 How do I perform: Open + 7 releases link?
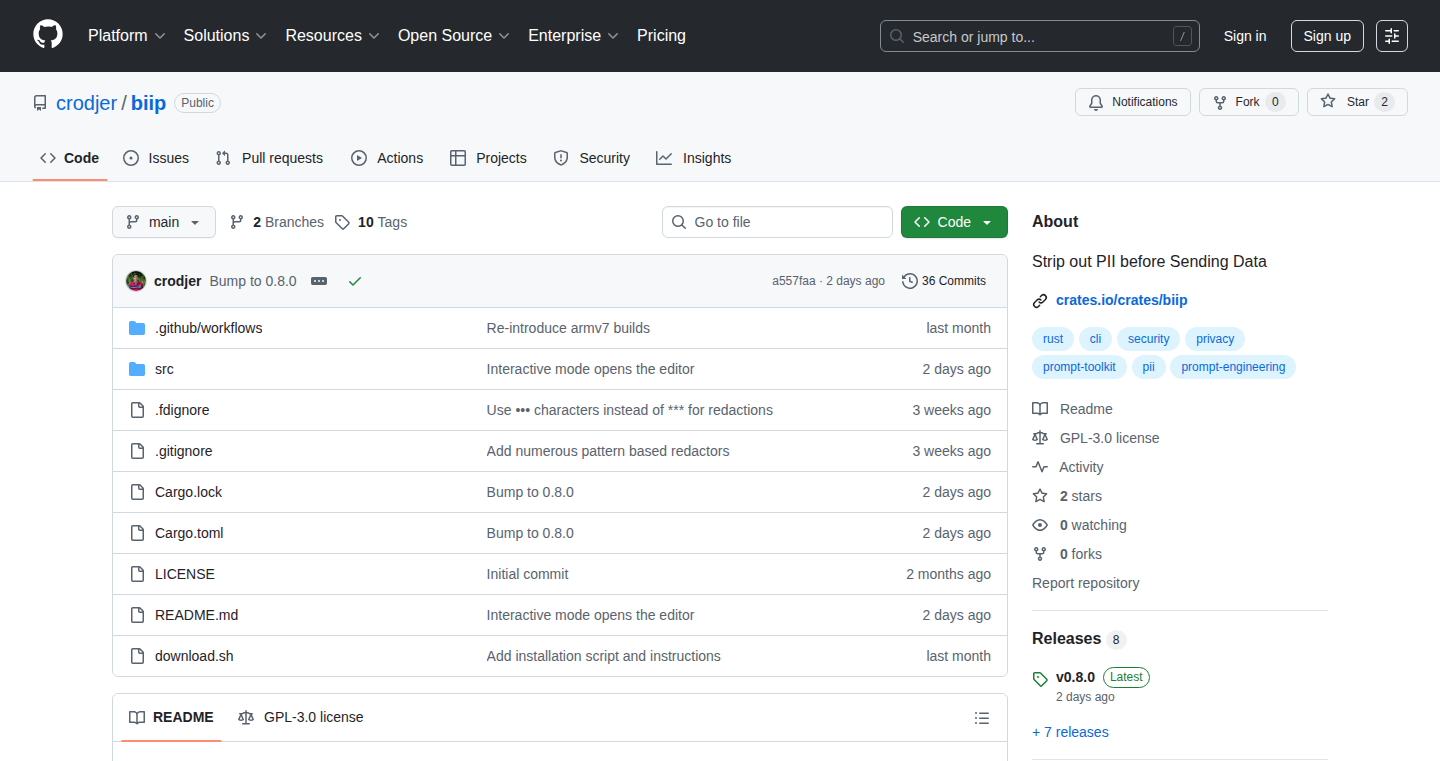click(1070, 732)
